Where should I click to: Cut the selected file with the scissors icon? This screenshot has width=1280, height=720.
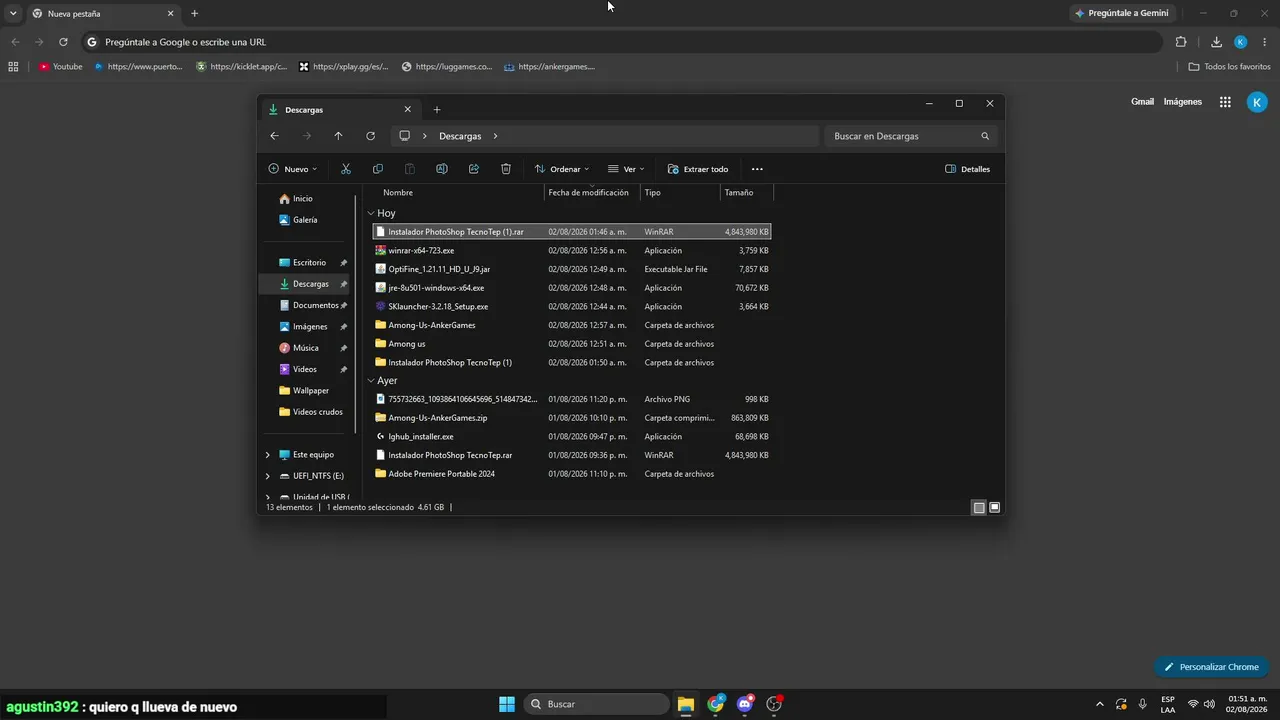click(346, 169)
